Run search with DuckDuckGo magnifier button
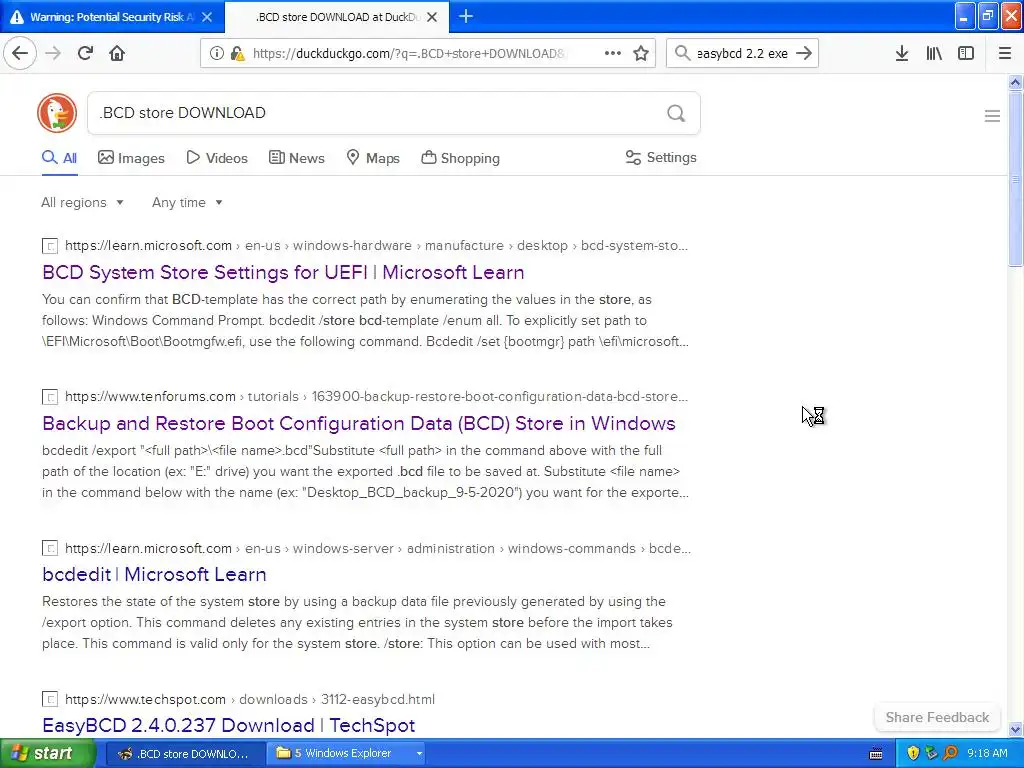Screen dimensions: 1024x768 (676, 114)
